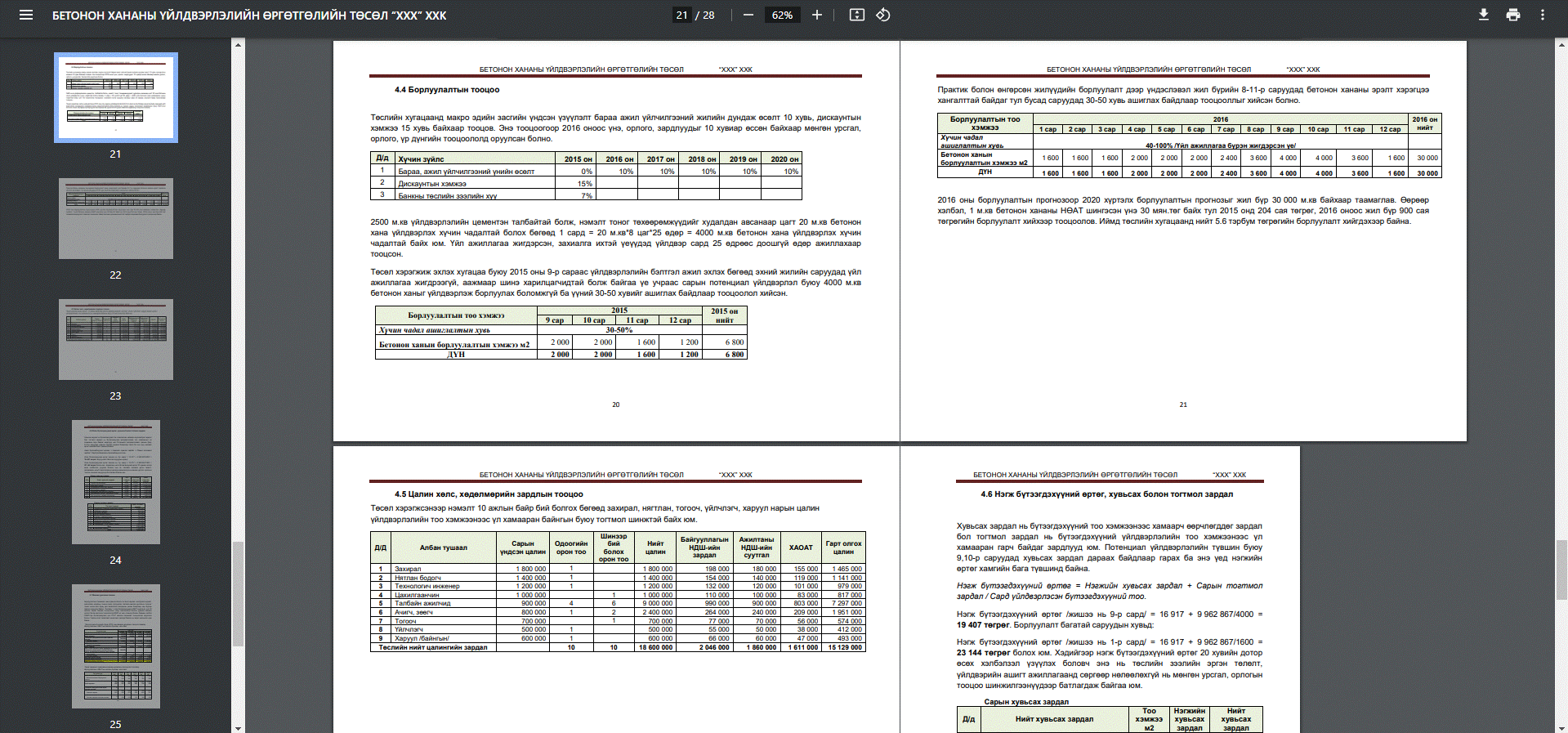
Task: Click the 'Төслийн нийт цалингийн зардал' total row
Action: [x=617, y=647]
